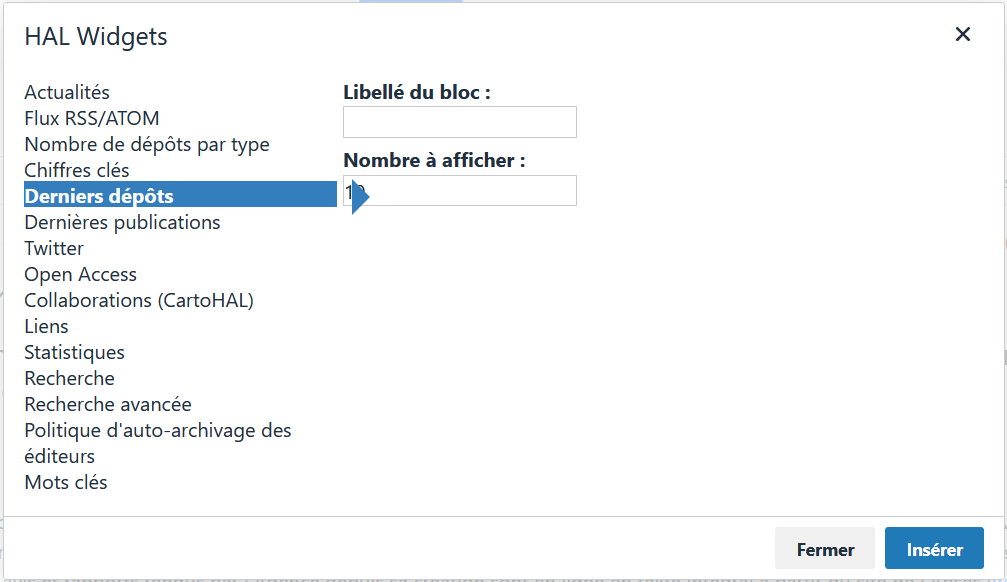1007x582 pixels.
Task: Pick Nombre de dépôts par type widget
Action: point(146,144)
